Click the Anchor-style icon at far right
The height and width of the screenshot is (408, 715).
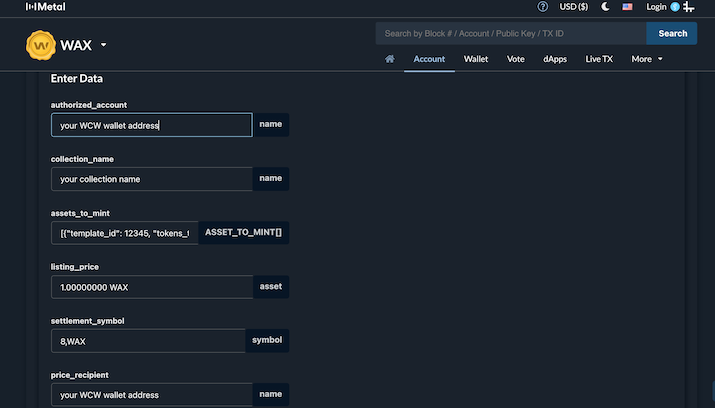pos(689,7)
